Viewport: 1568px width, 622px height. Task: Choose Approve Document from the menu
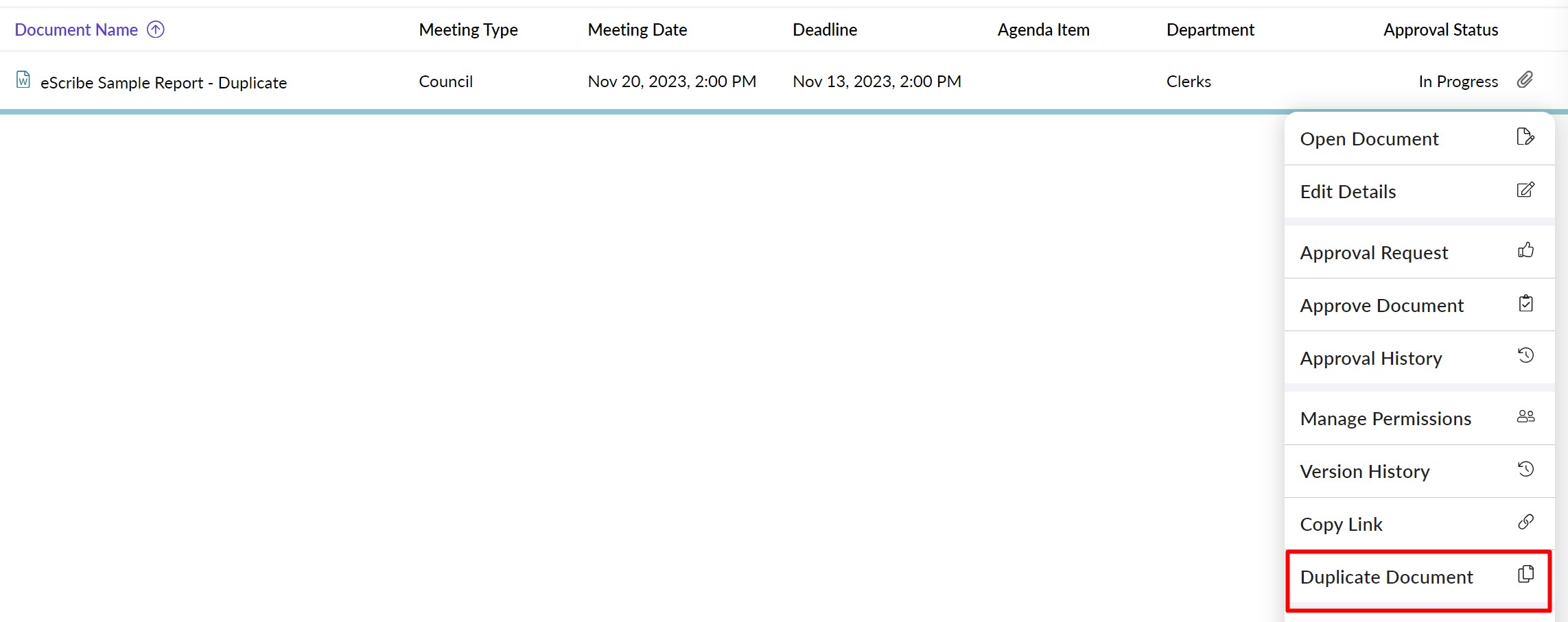(x=1381, y=306)
